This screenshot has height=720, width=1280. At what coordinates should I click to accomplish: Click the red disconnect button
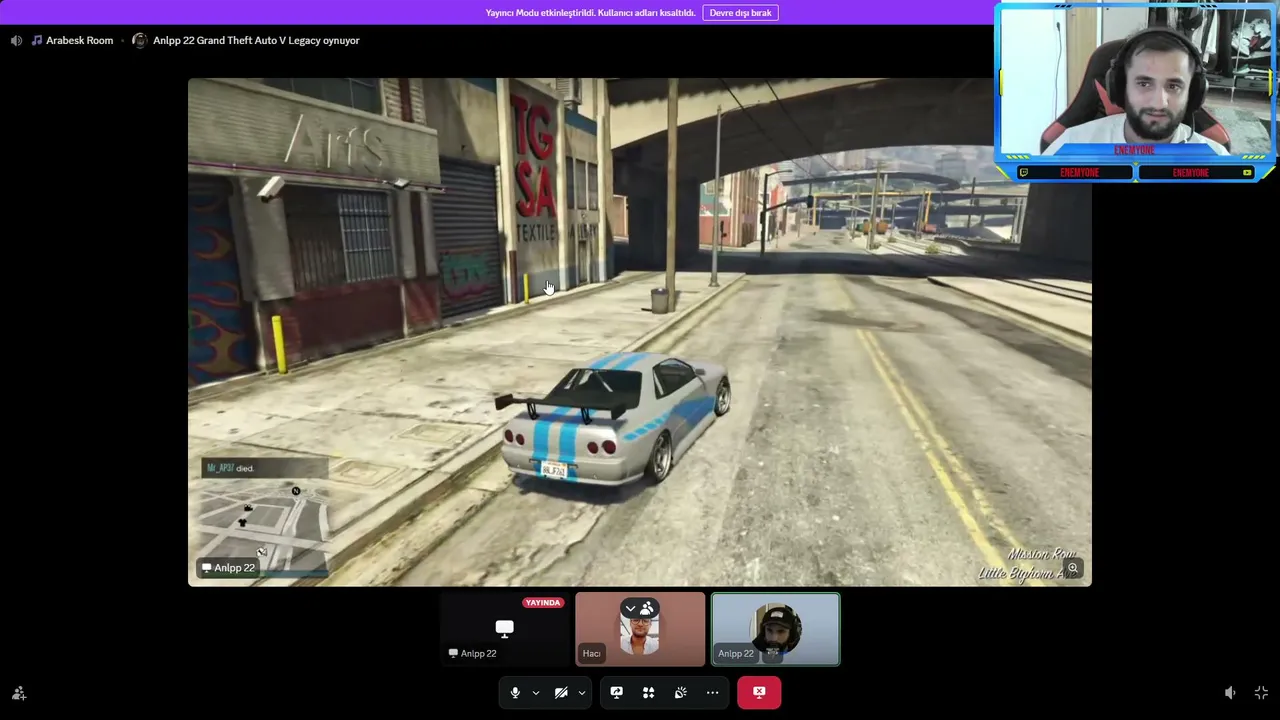point(759,692)
